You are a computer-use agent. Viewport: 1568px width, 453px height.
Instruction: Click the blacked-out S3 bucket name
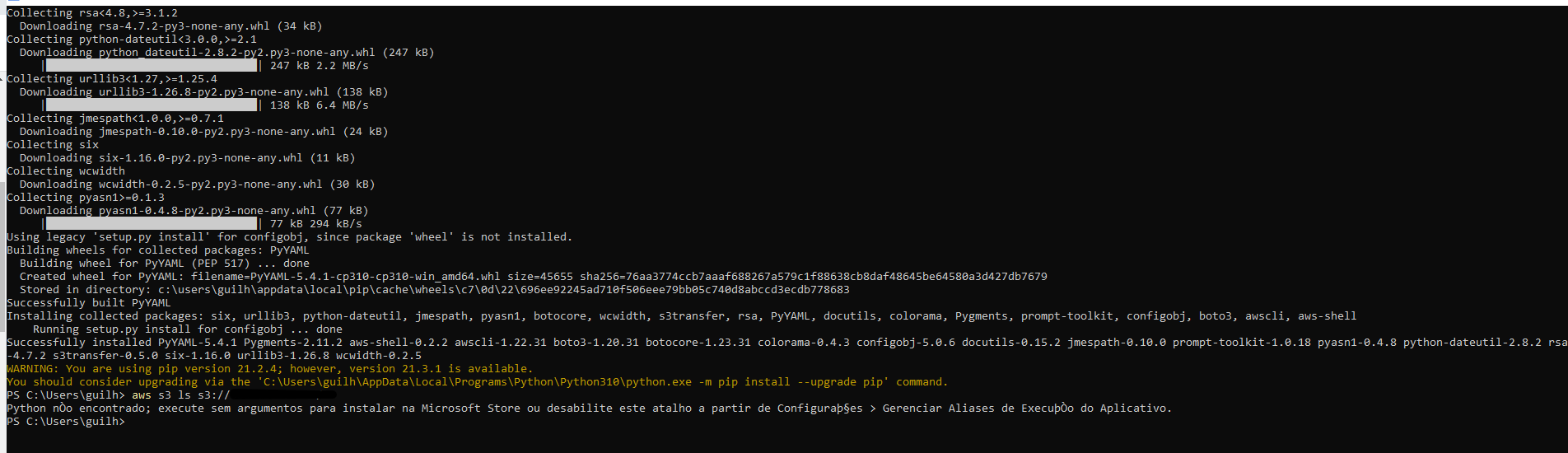(x=284, y=395)
